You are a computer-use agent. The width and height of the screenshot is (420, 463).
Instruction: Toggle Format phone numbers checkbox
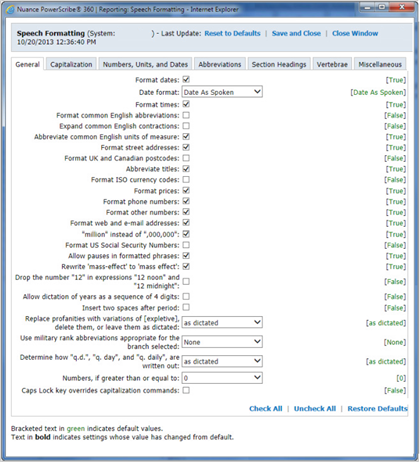pyautogui.click(x=186, y=201)
